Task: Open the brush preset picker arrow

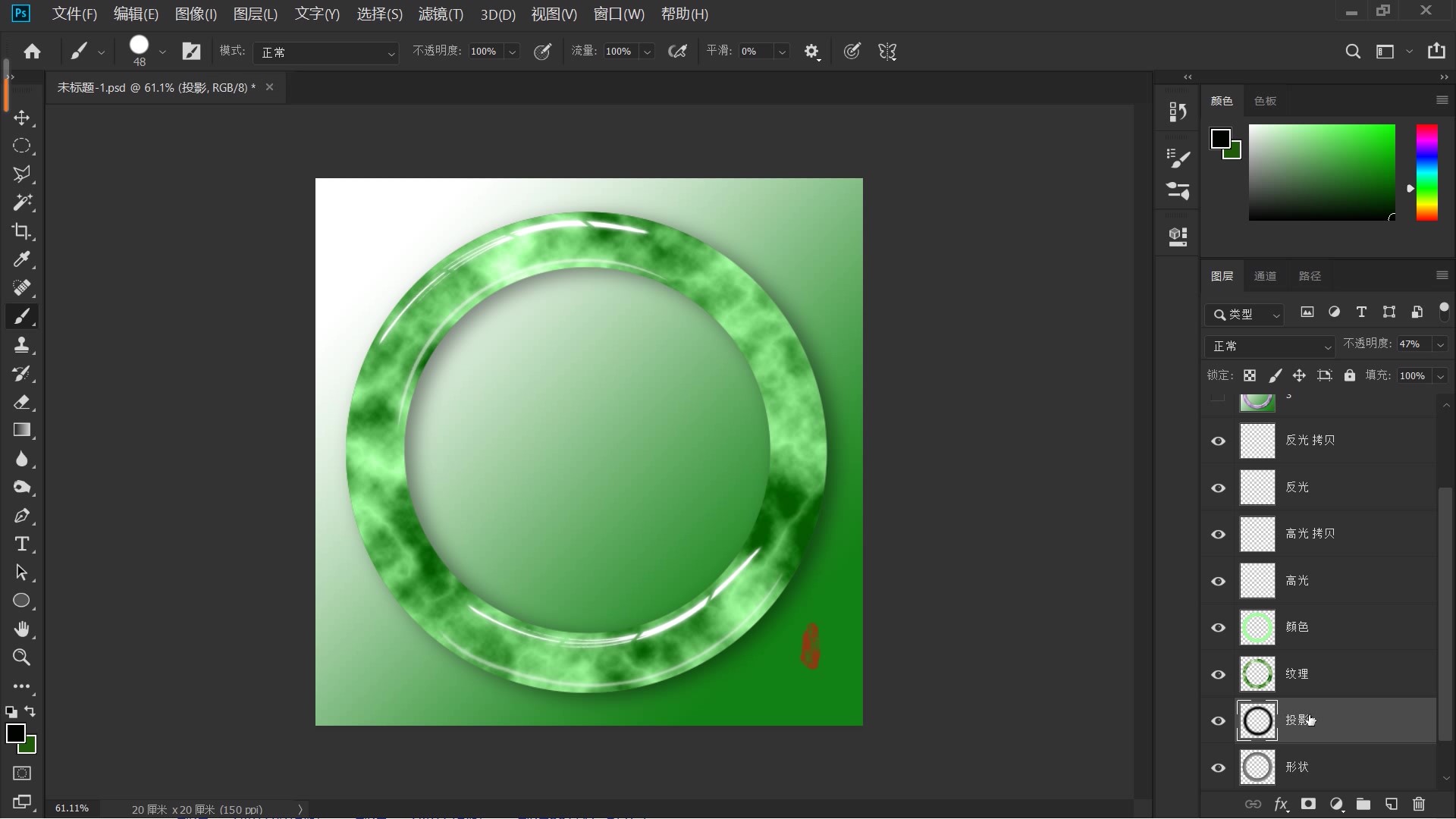Action: tap(162, 52)
